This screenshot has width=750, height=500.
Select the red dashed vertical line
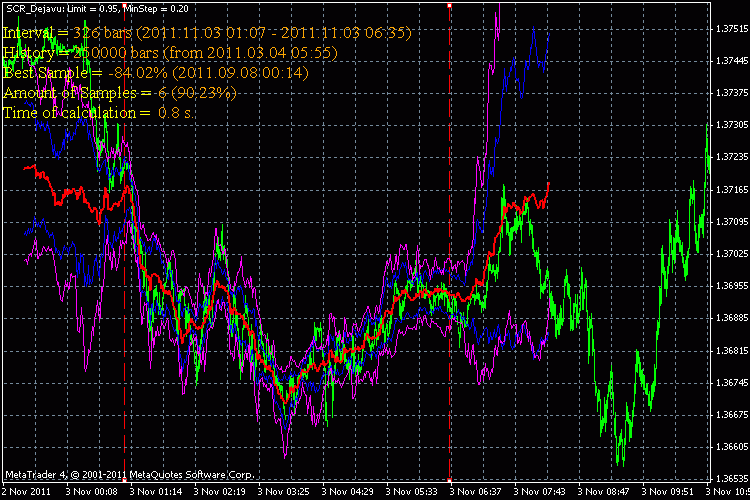[124, 300]
